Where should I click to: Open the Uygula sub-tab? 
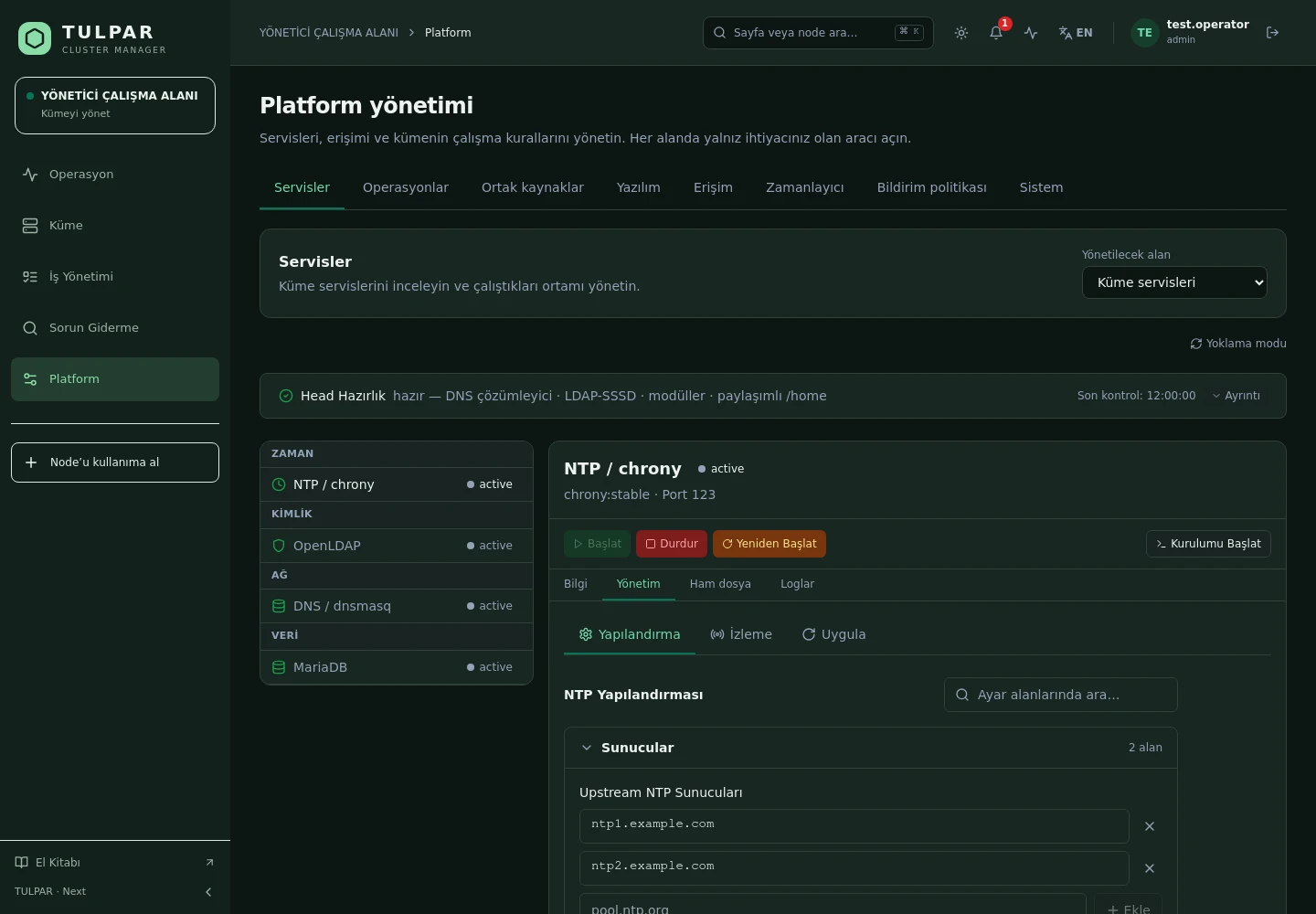[833, 634]
